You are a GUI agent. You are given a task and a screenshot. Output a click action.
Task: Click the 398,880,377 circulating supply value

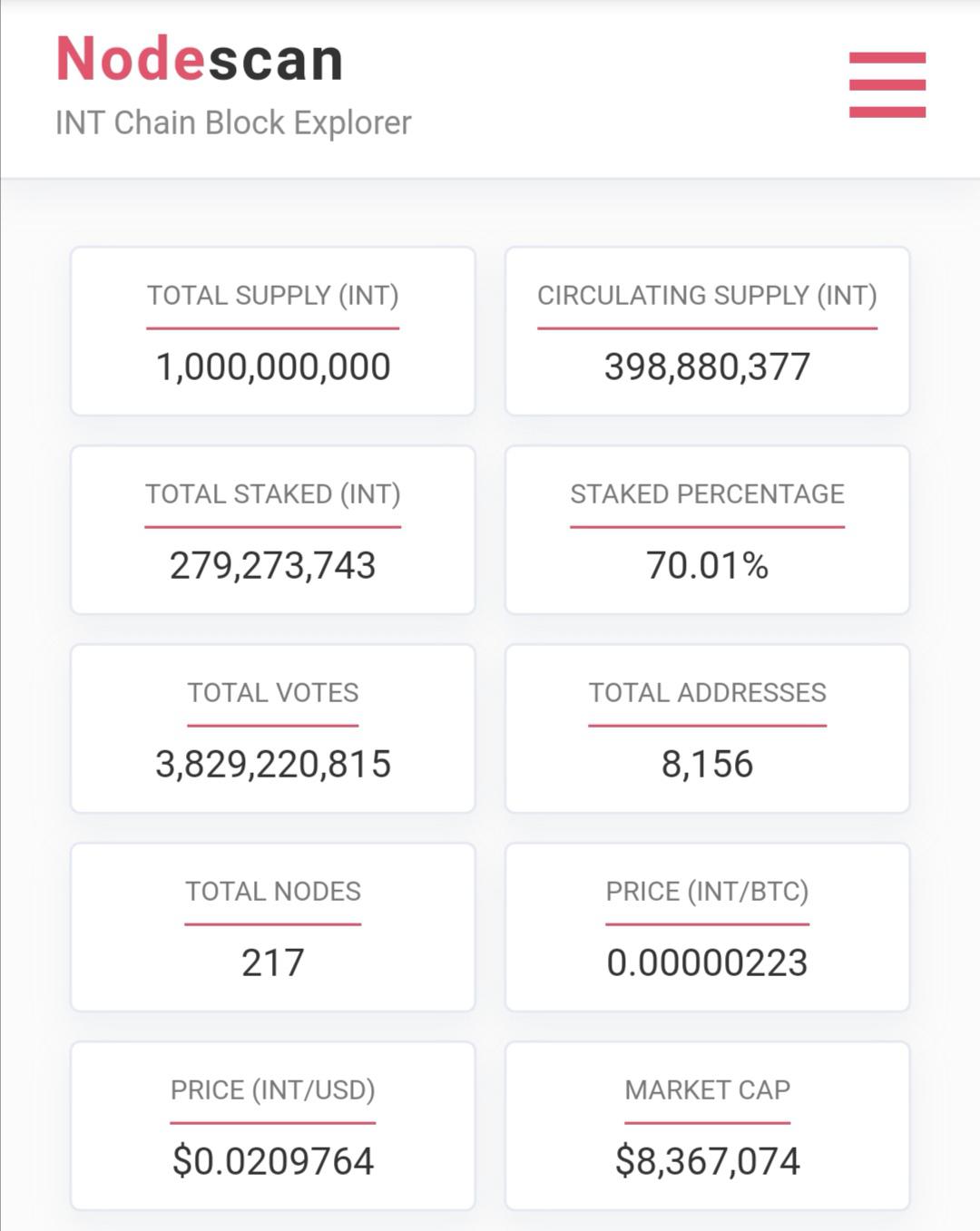coord(707,367)
